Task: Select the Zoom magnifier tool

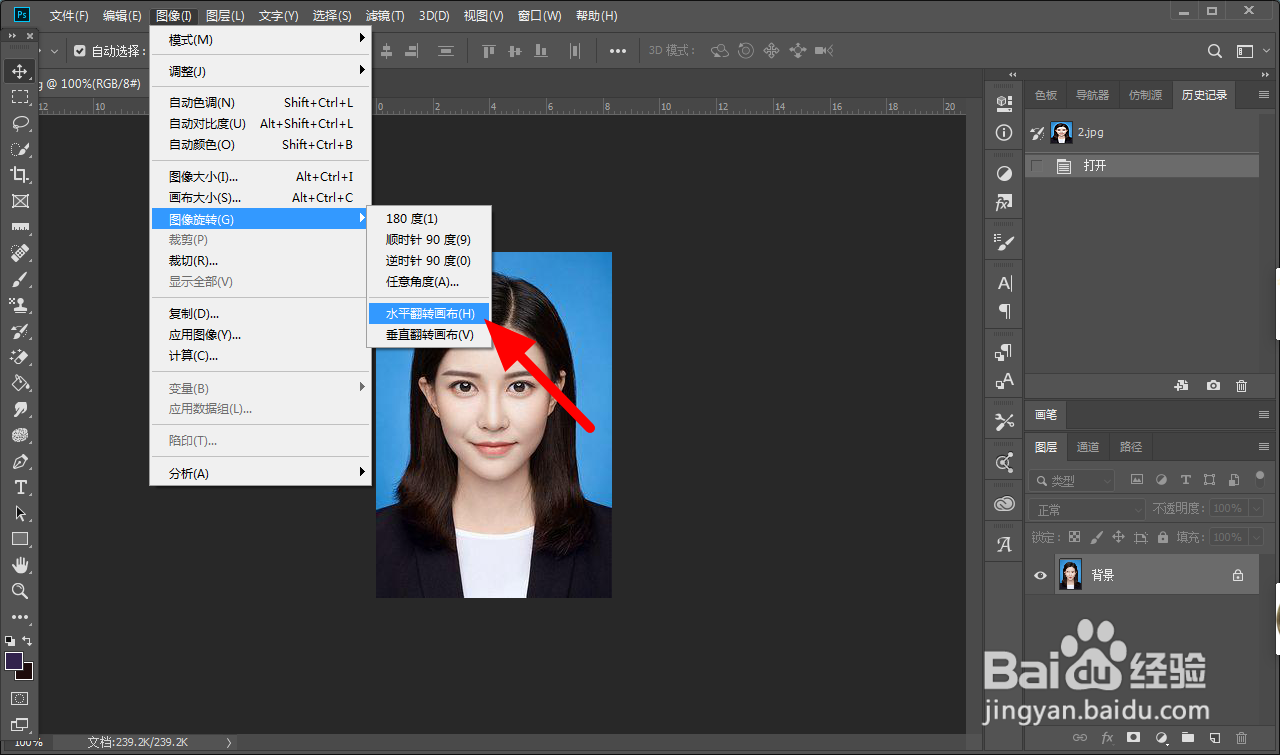Action: click(19, 591)
